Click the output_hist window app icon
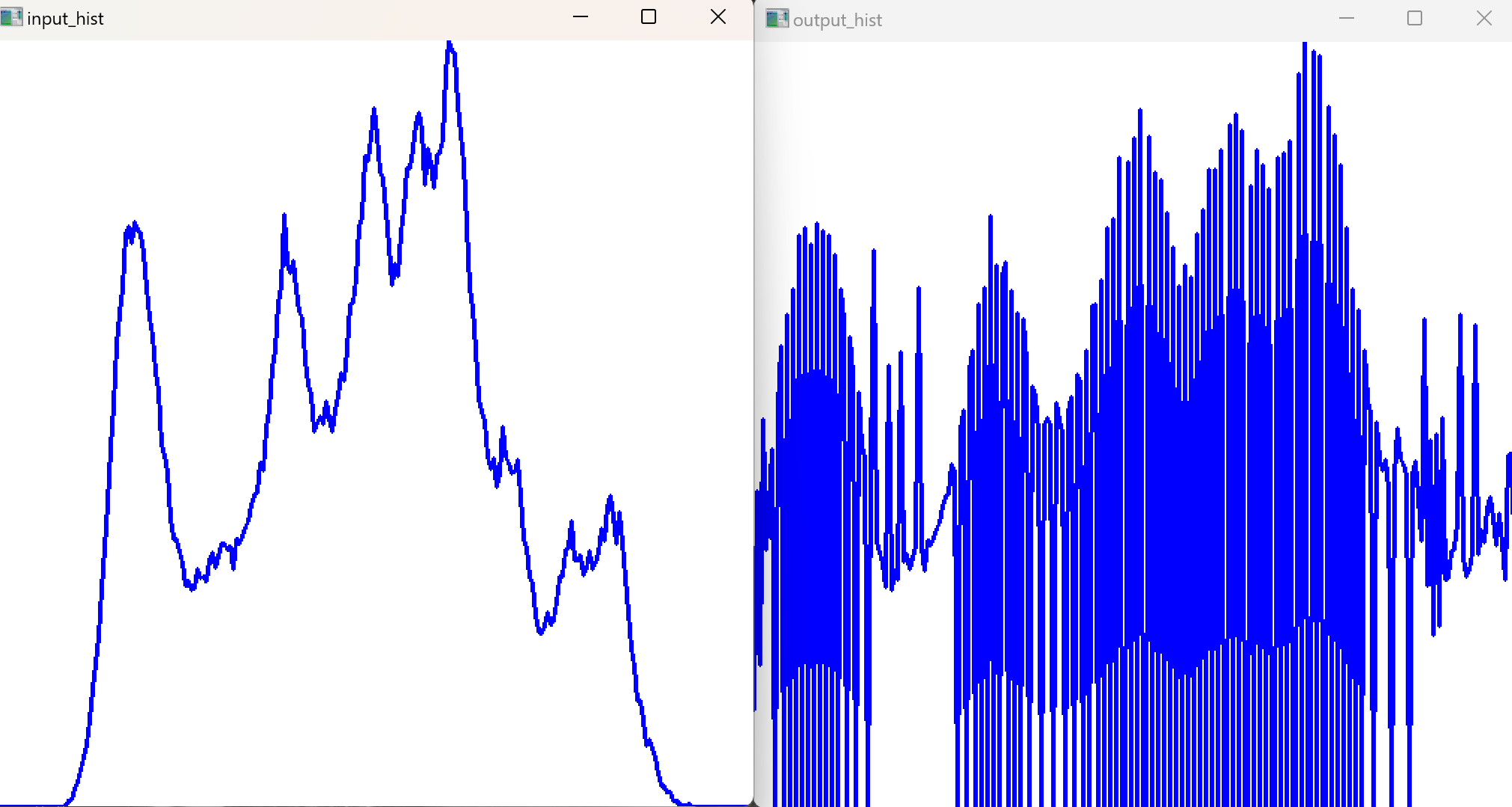This screenshot has width=1512, height=807. [777, 19]
